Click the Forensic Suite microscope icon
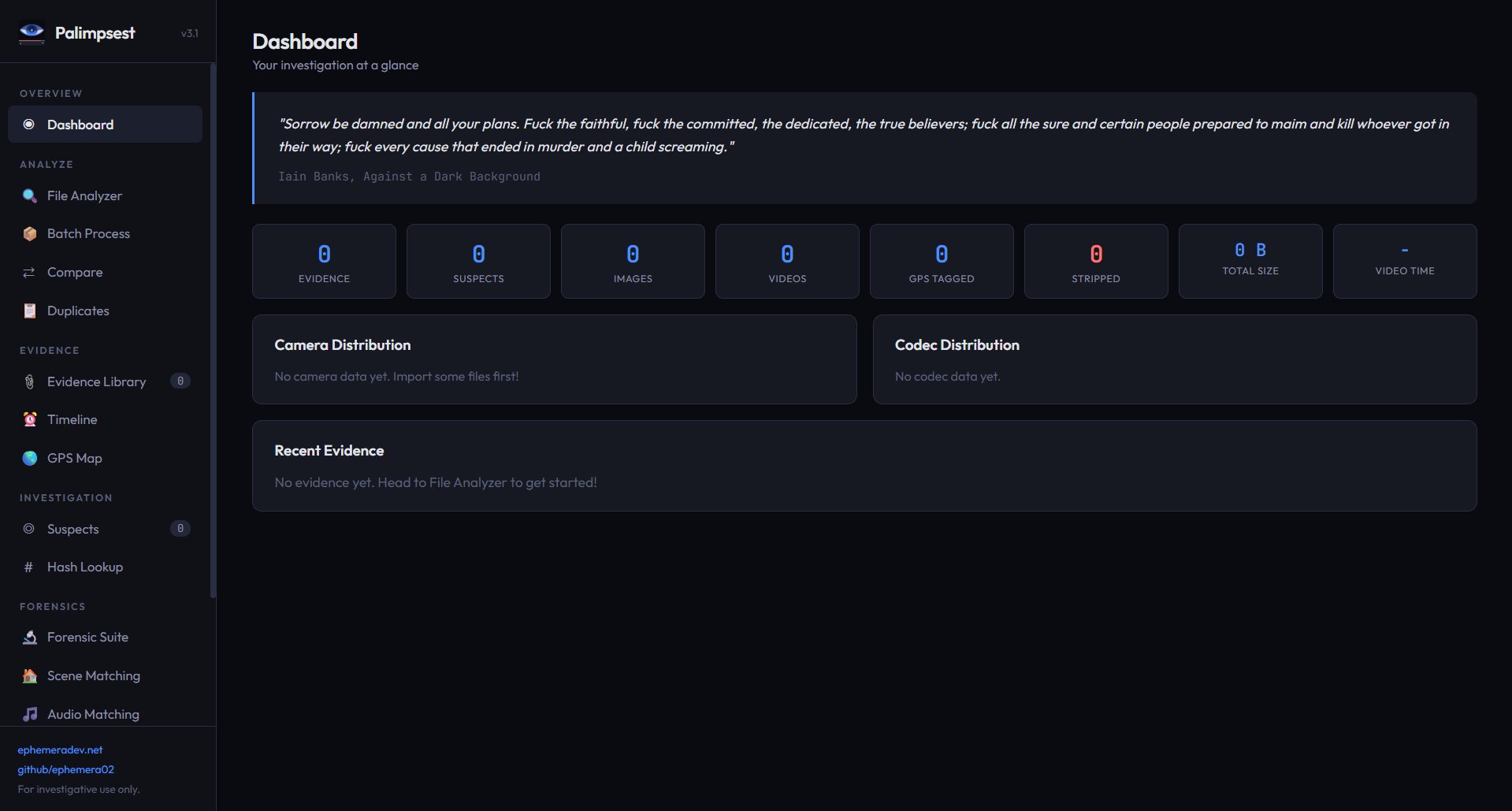This screenshot has height=811, width=1512. (x=30, y=638)
